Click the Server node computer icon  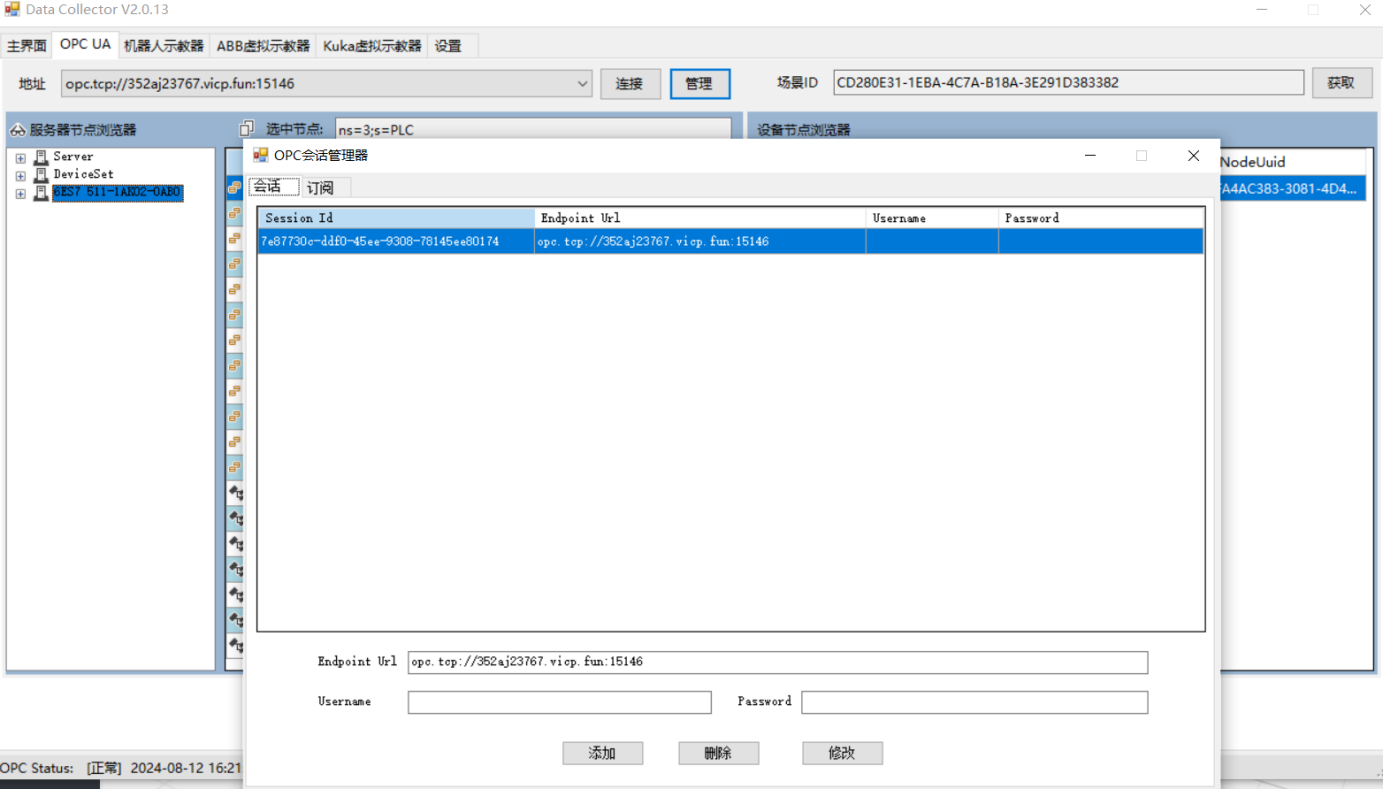41,157
